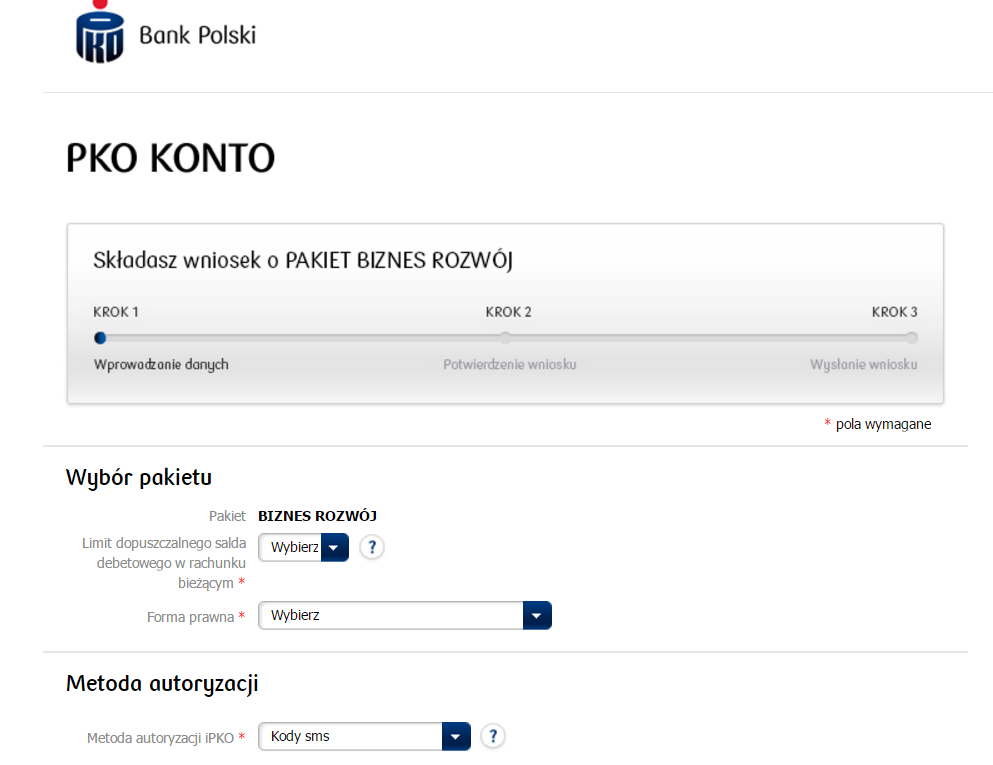Click the blue arrow of Kody sms dropdown
This screenshot has width=993, height=765.
(x=456, y=737)
